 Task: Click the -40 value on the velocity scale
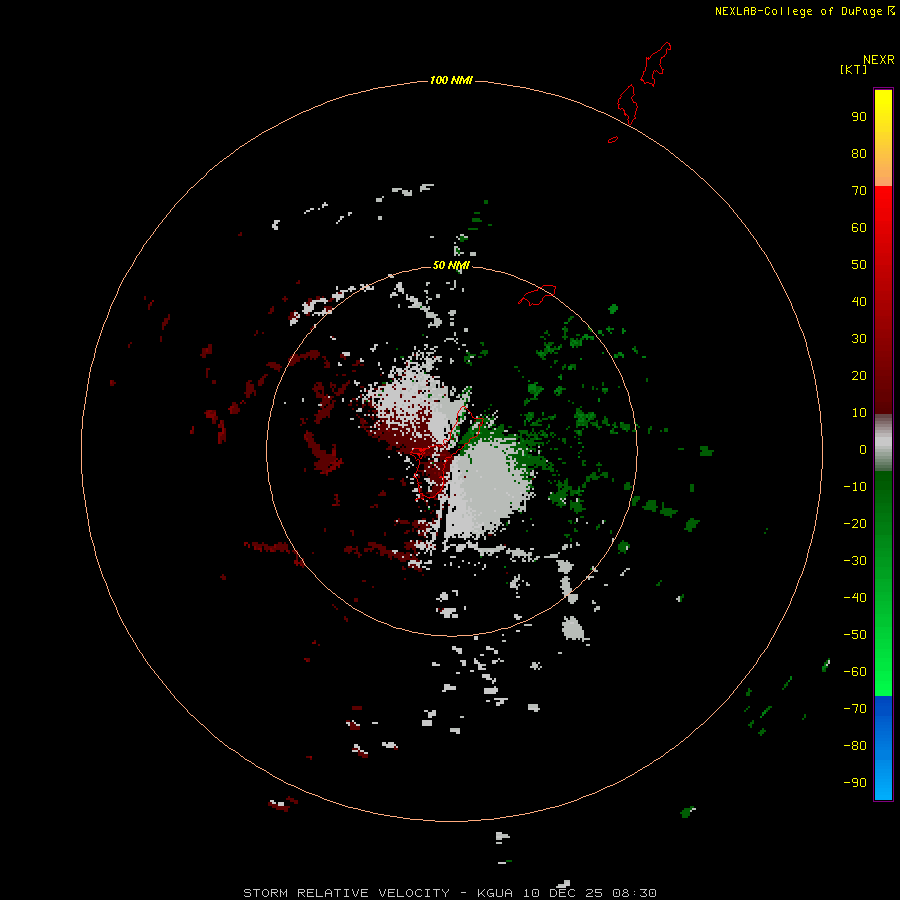coord(855,598)
